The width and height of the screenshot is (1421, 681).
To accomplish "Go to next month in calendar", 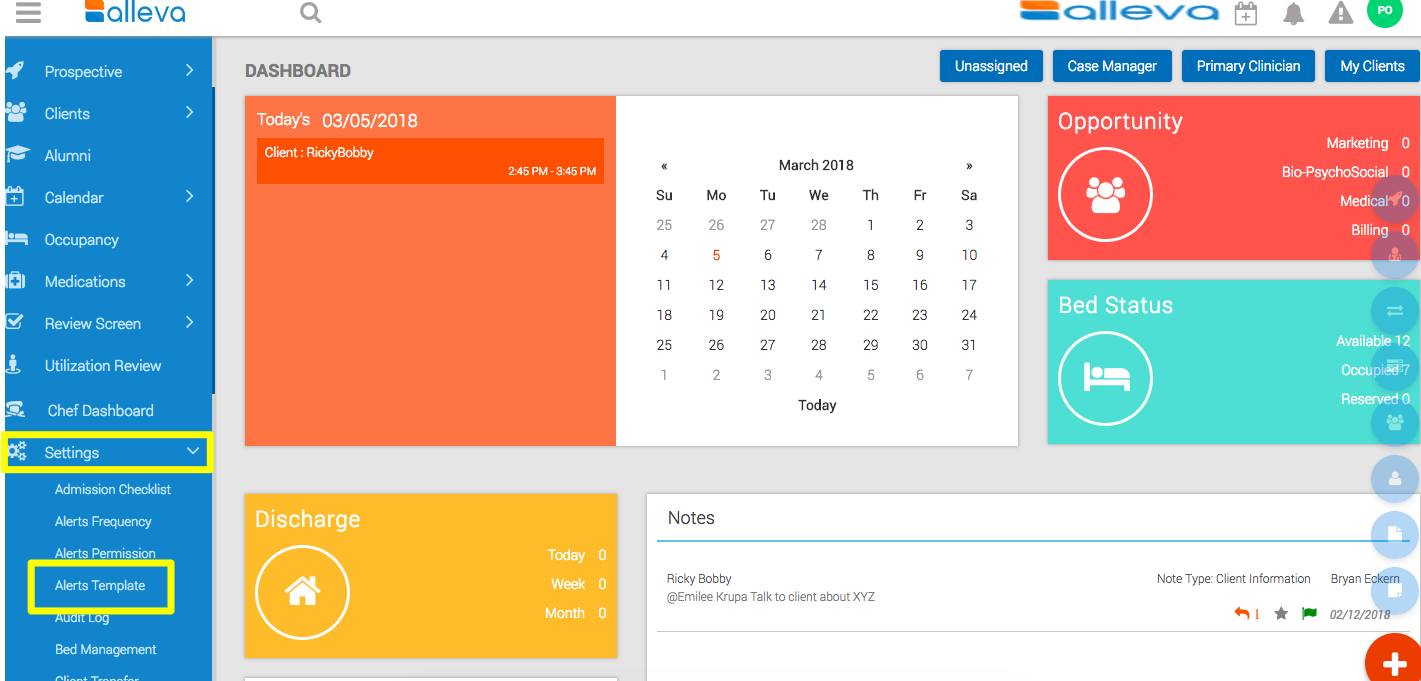I will point(968,166).
